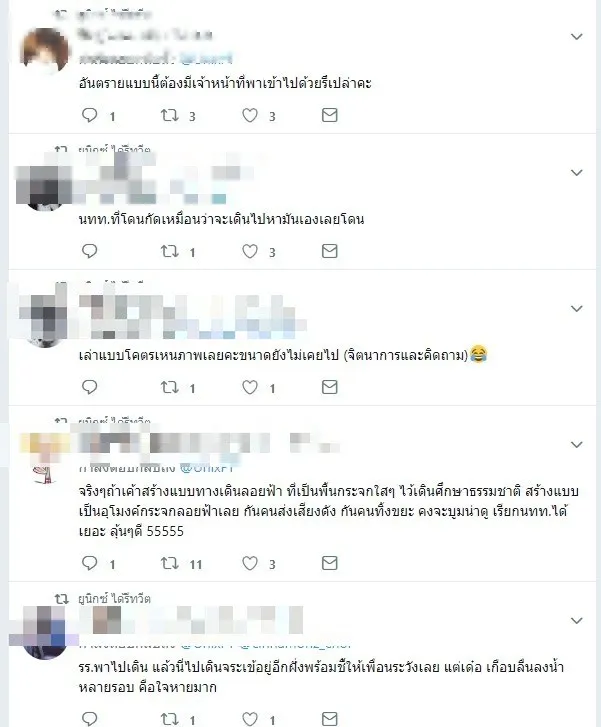Retweet the tweet with the laughing emoji
This screenshot has height=727, width=601.
pos(169,387)
